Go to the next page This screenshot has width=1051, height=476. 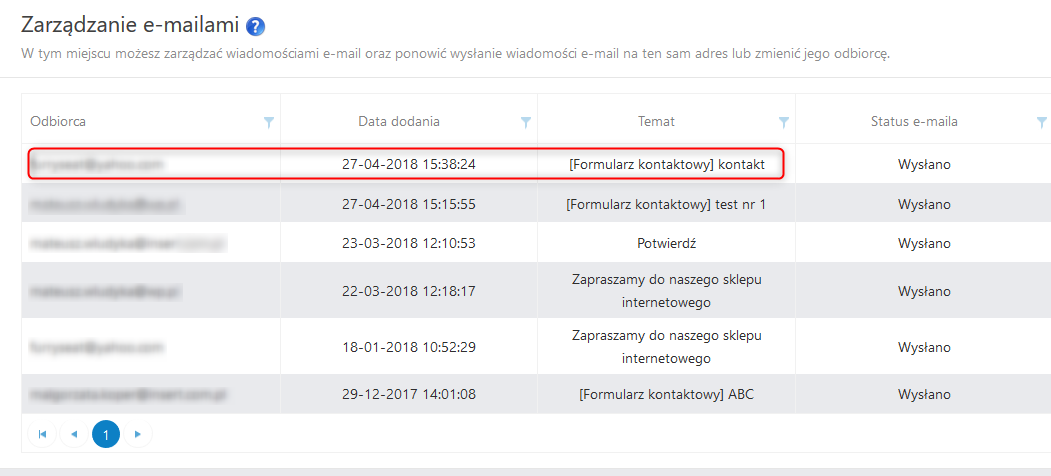click(138, 434)
